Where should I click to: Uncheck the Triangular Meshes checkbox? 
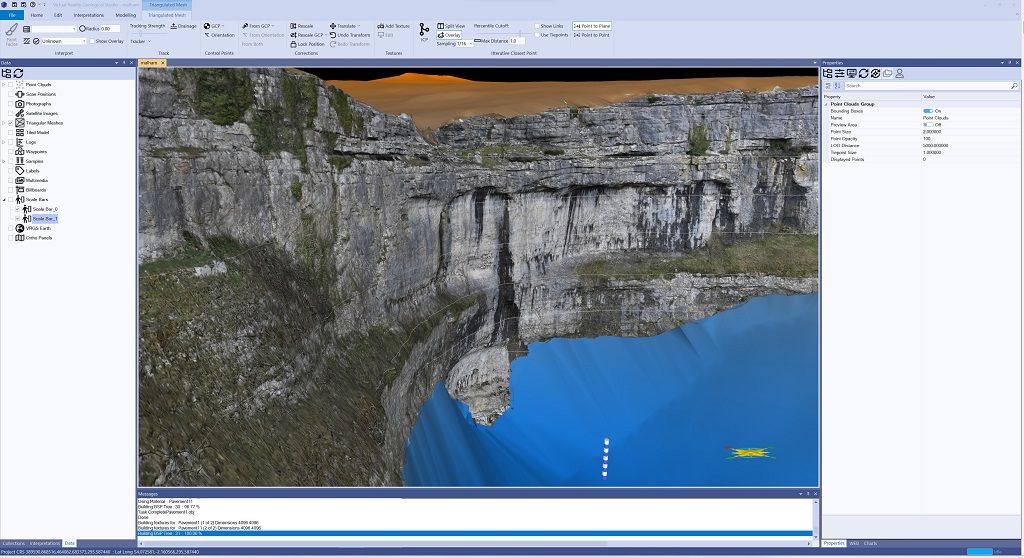[x=10, y=123]
